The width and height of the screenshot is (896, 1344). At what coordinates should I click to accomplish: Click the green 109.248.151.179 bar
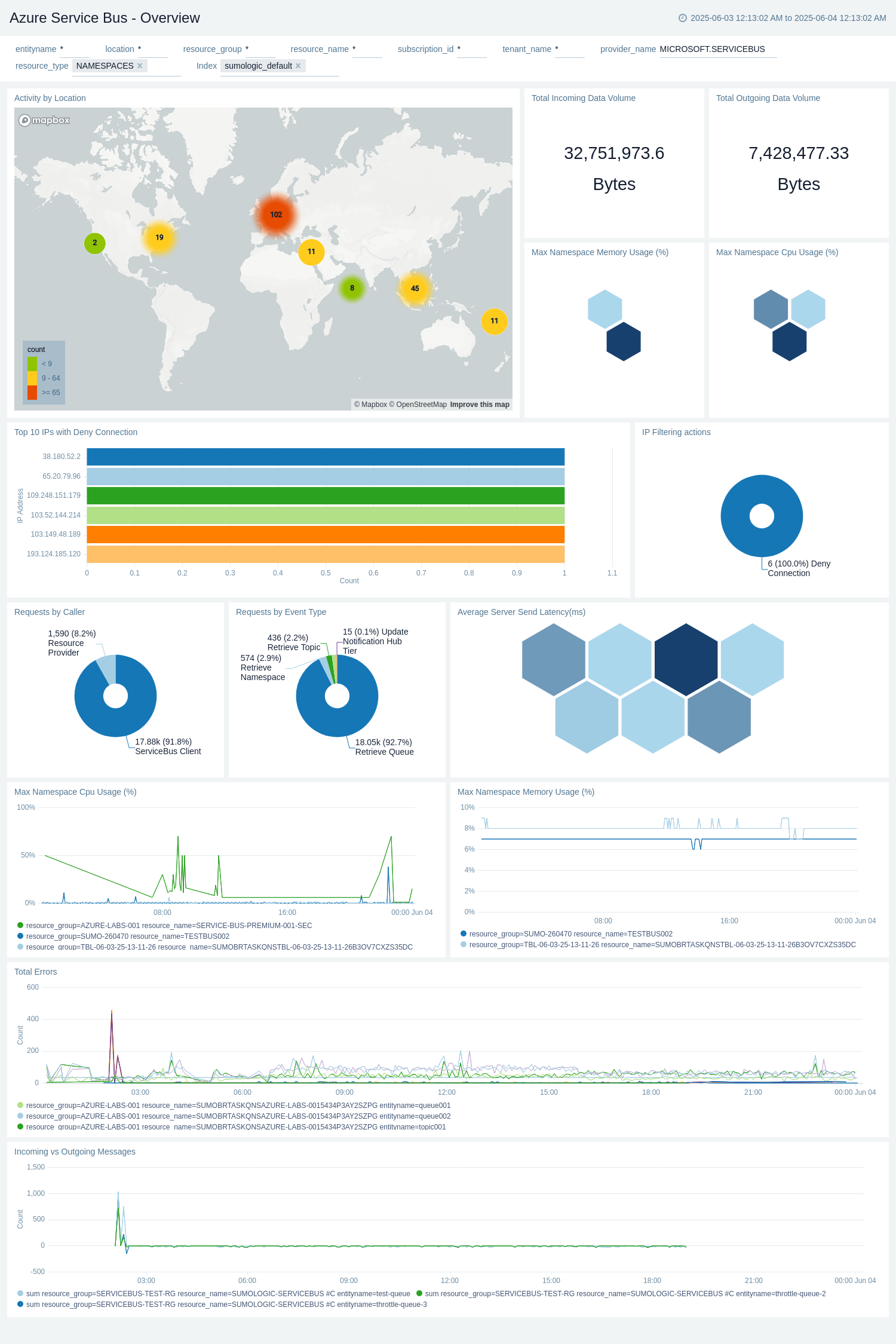(326, 495)
